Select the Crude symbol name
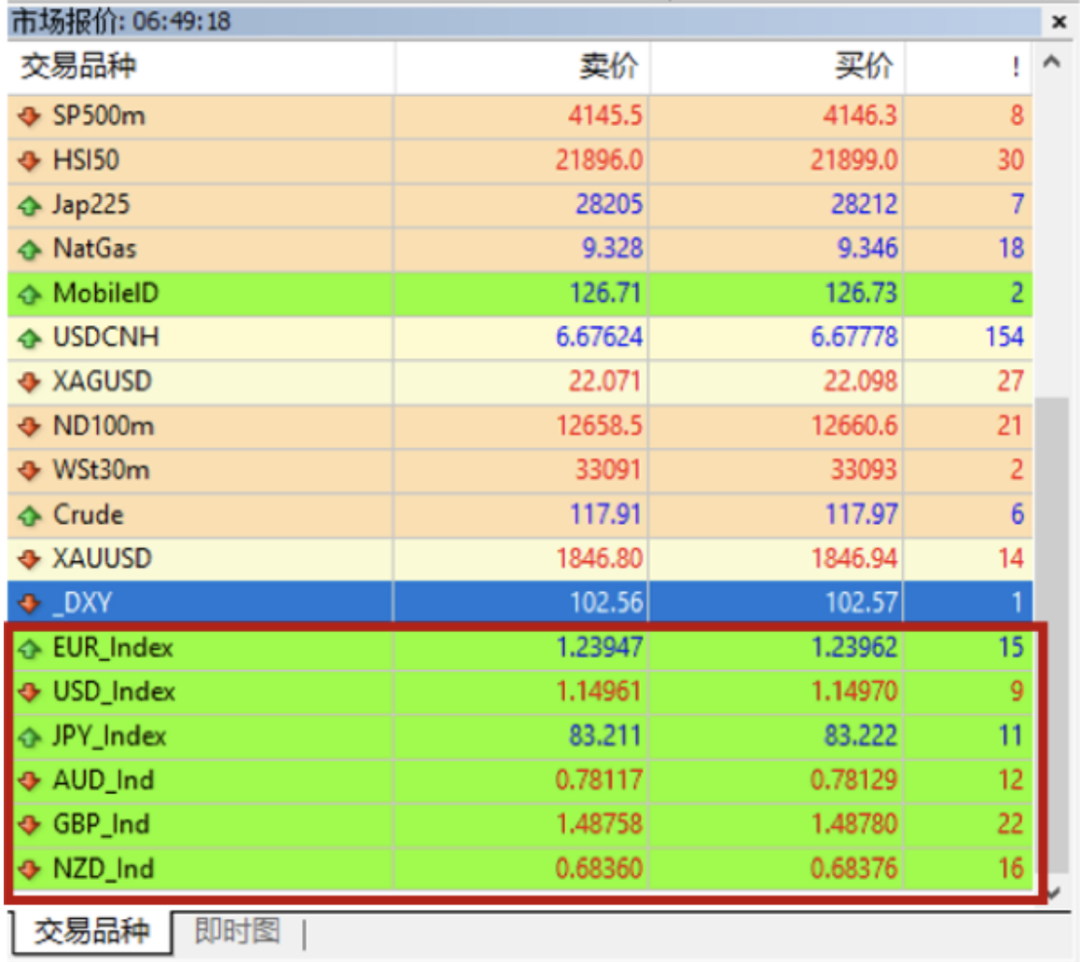The width and height of the screenshot is (1080, 962). coord(88,514)
